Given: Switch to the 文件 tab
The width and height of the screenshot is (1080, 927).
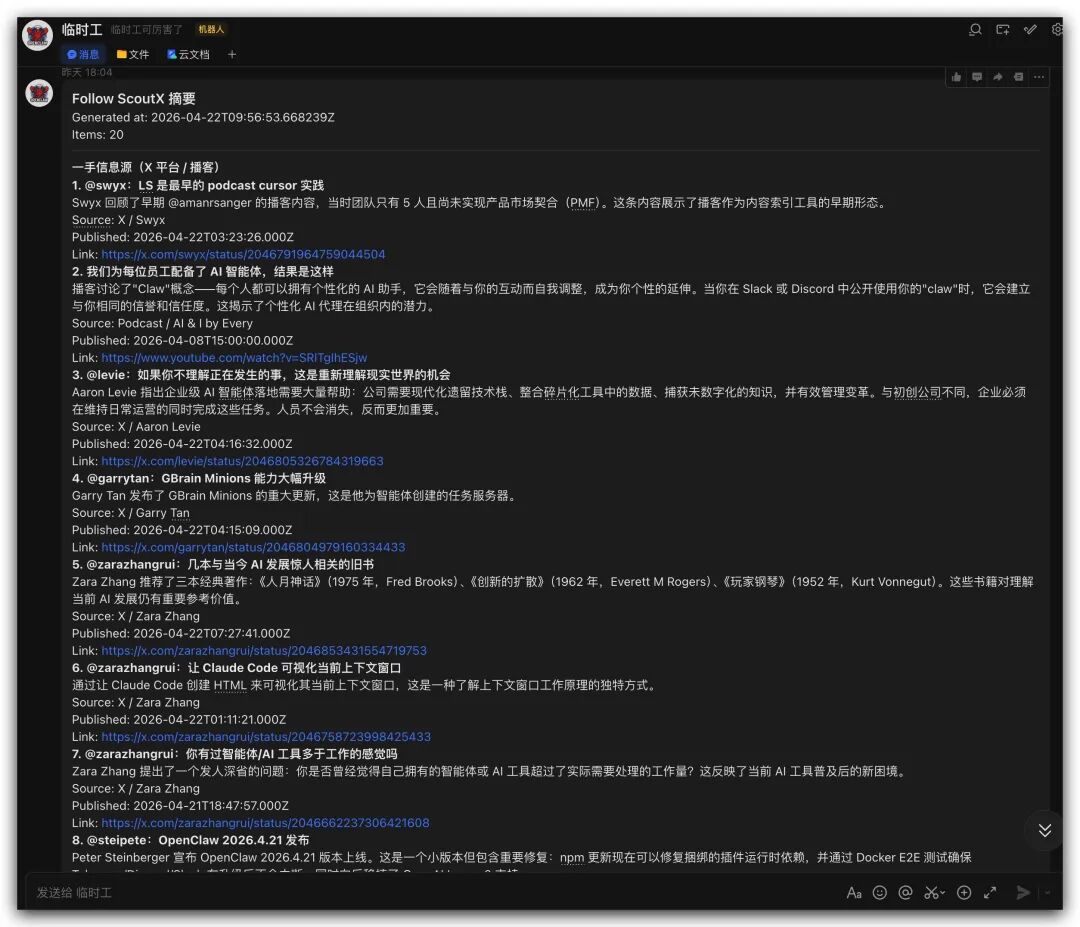Looking at the screenshot, I should point(134,54).
